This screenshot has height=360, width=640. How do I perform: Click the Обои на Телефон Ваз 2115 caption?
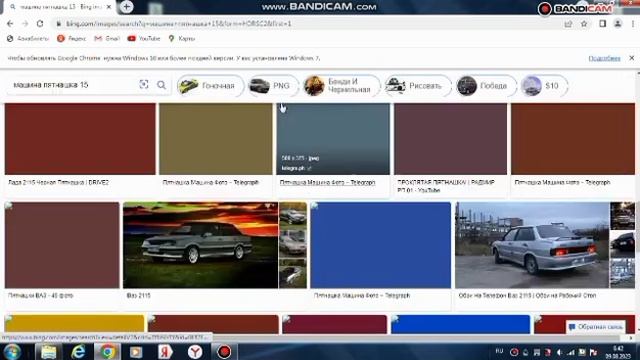pyautogui.click(x=527, y=295)
